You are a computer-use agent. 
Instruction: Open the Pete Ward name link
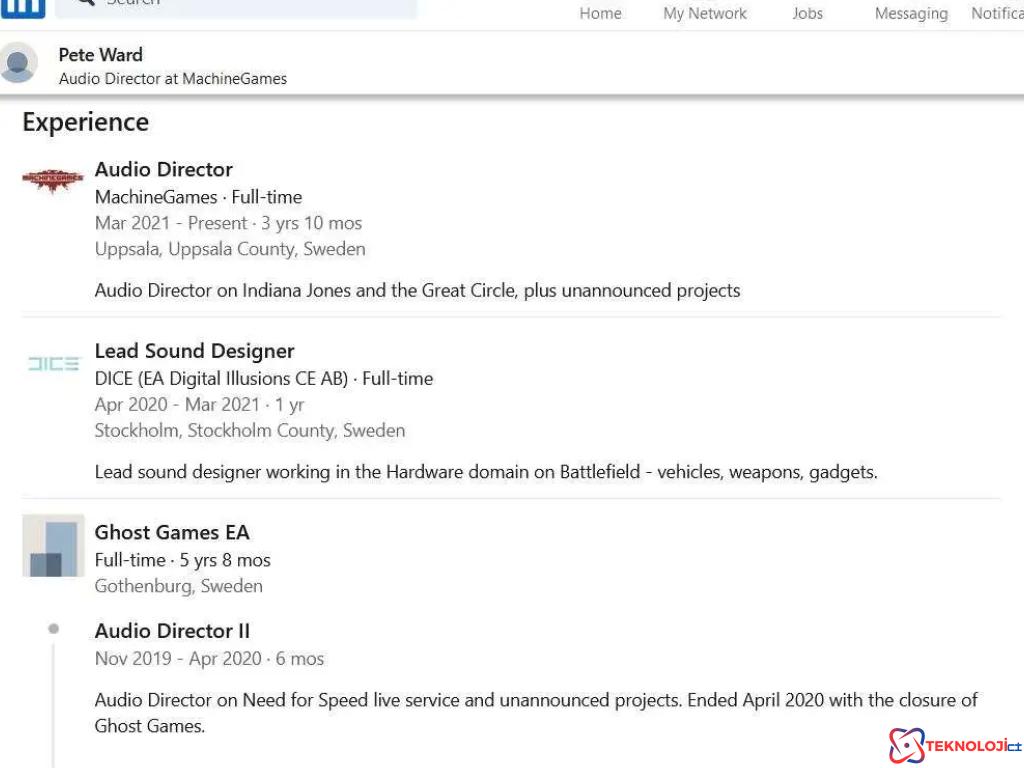pos(100,55)
